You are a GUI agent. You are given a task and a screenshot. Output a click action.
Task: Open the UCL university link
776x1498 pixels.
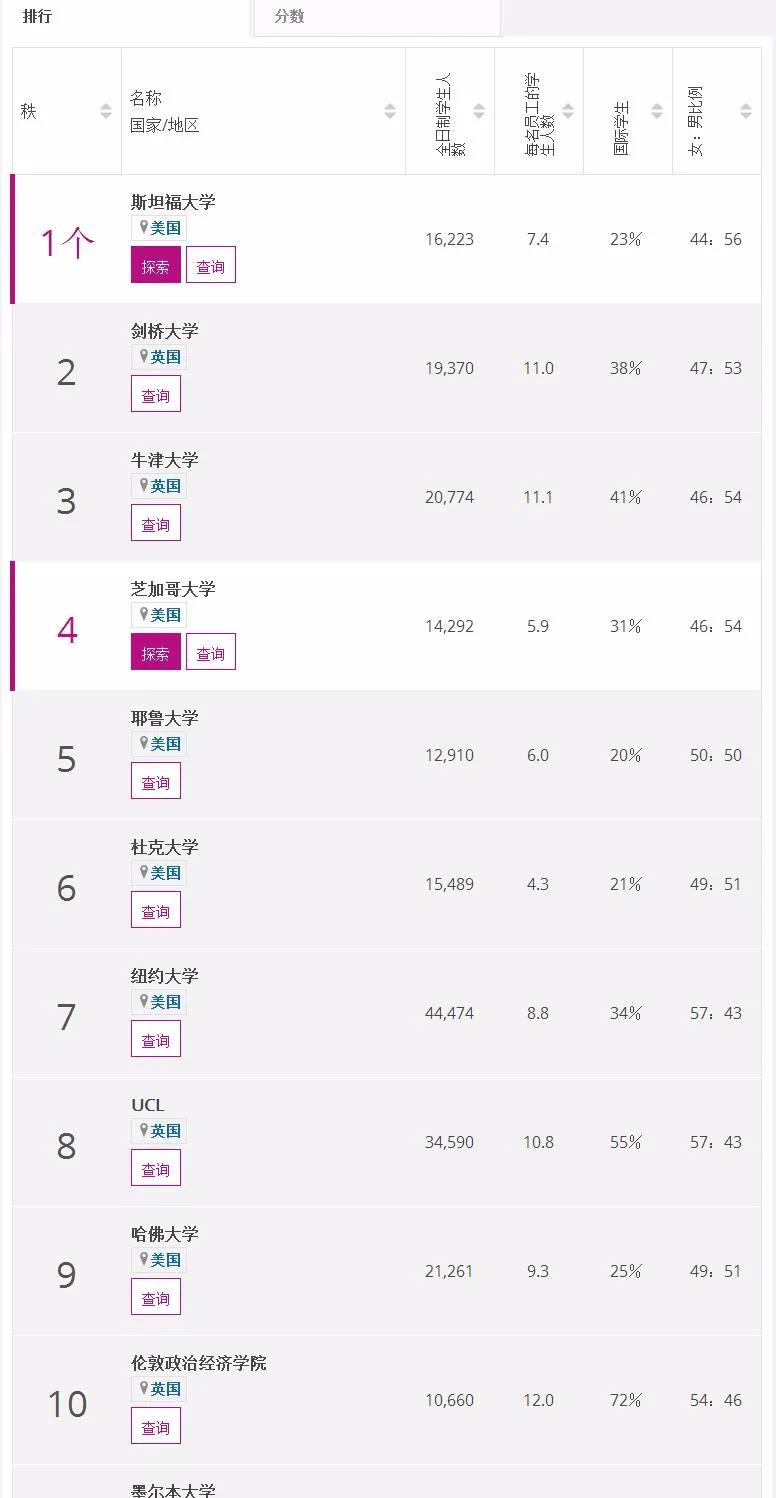[x=147, y=1105]
